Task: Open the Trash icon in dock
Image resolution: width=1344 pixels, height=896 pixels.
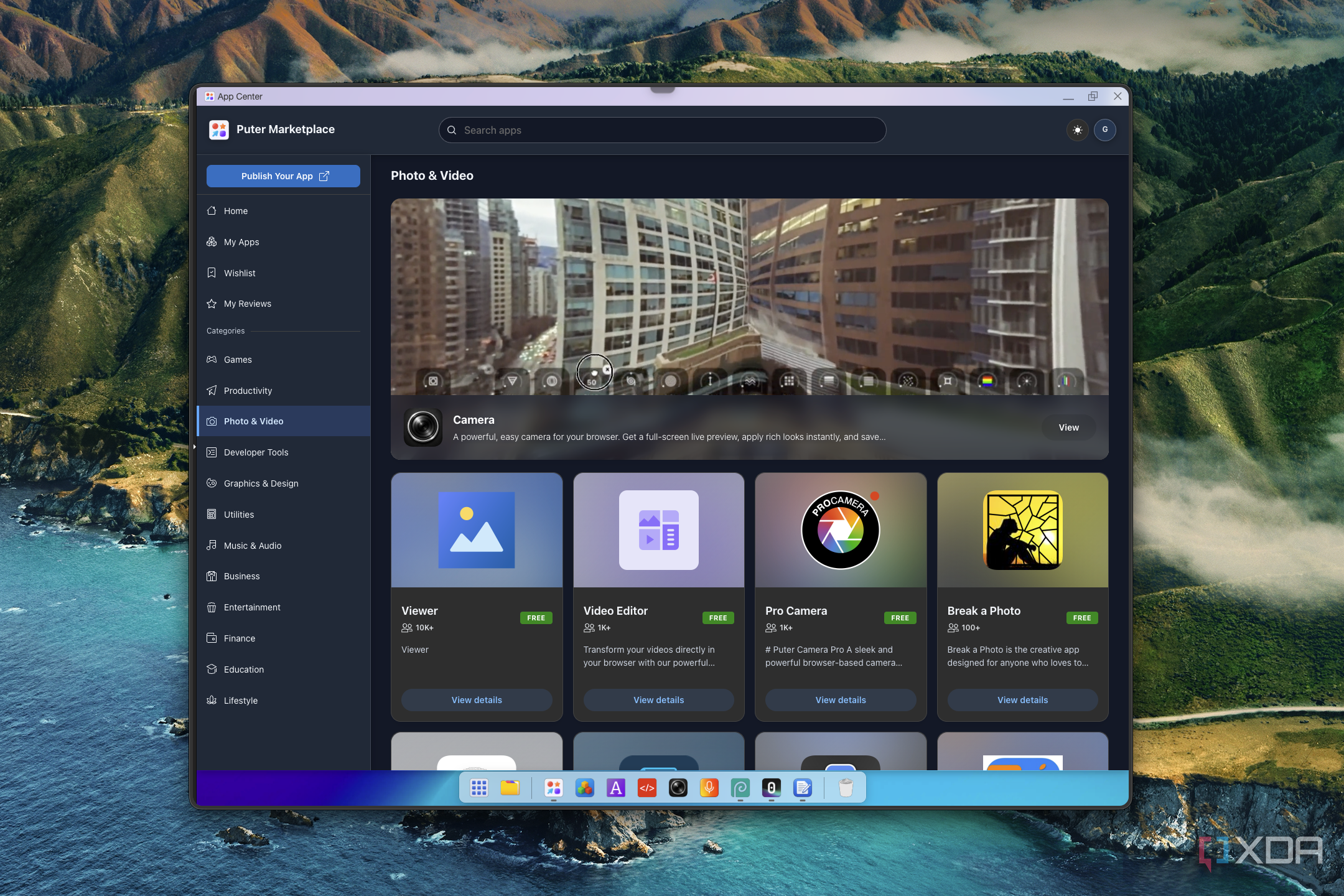Action: click(846, 788)
